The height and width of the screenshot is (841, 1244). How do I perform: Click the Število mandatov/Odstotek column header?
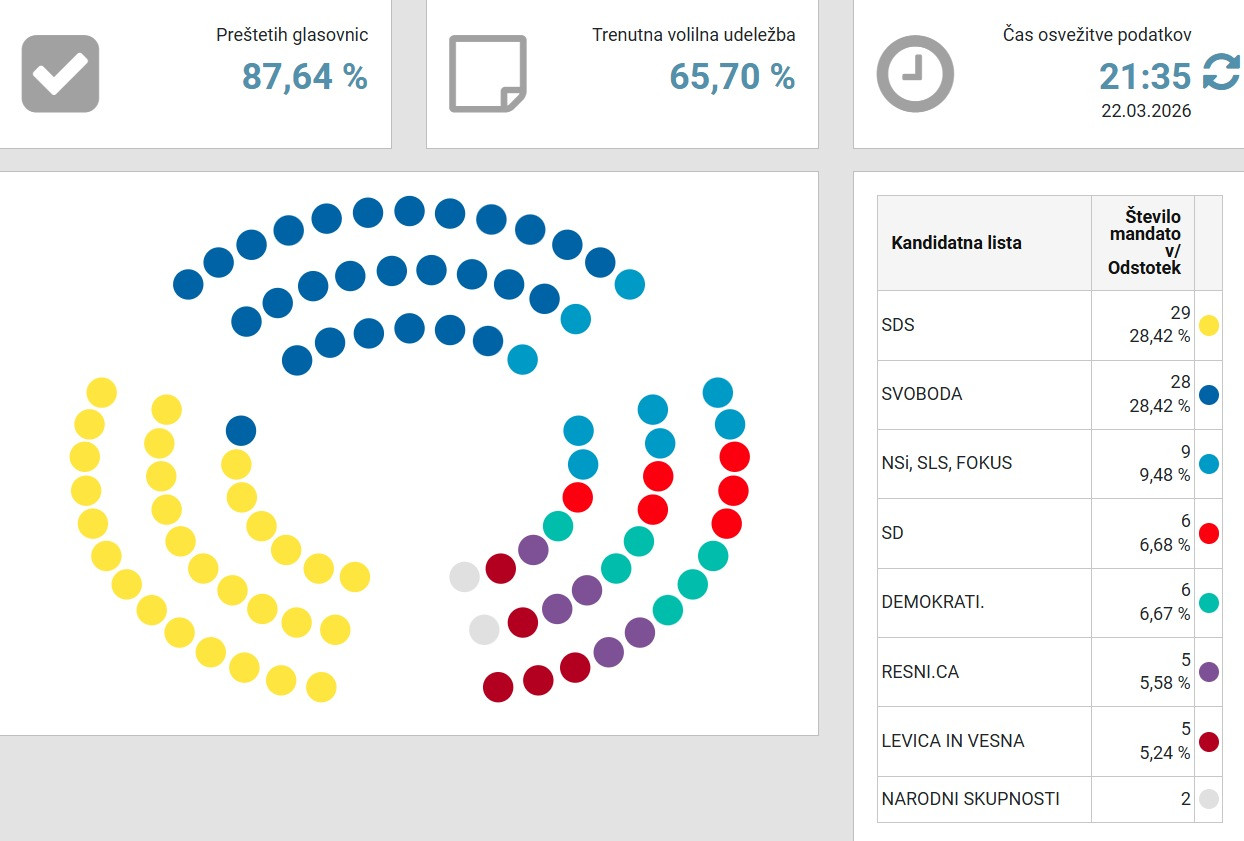coord(1144,243)
